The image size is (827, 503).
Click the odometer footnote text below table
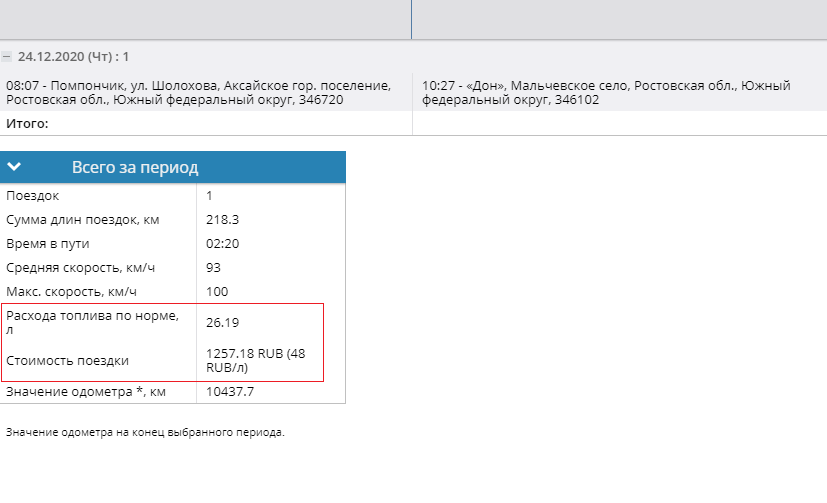point(145,432)
